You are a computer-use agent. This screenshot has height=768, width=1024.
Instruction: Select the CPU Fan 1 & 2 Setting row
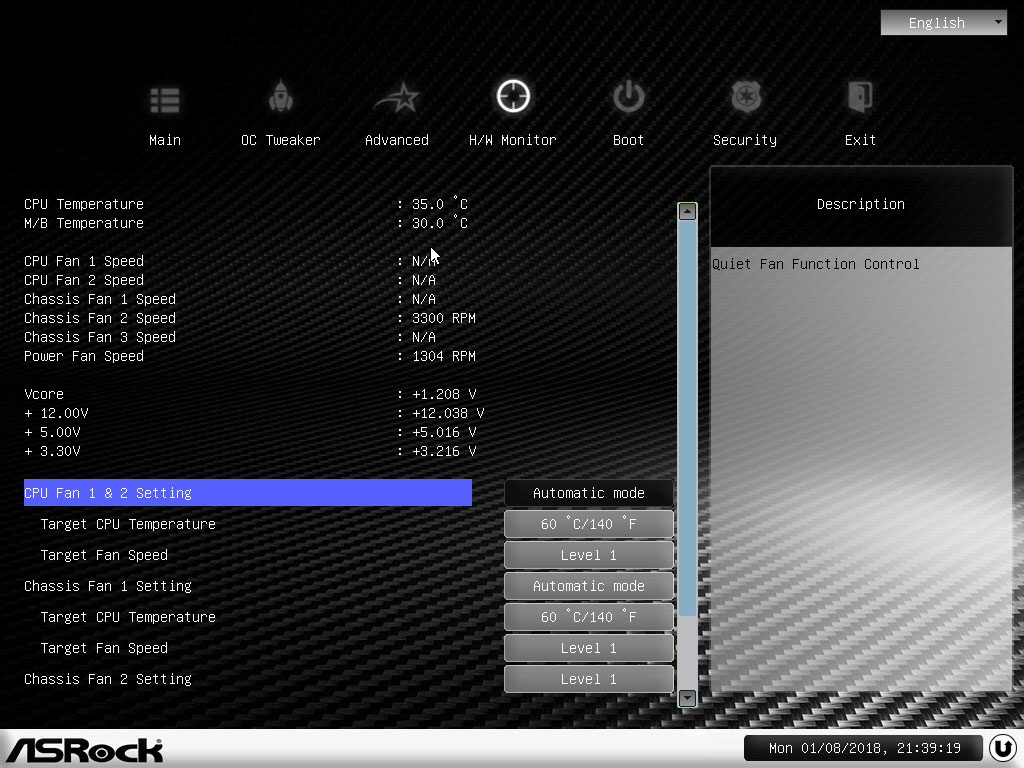click(248, 493)
